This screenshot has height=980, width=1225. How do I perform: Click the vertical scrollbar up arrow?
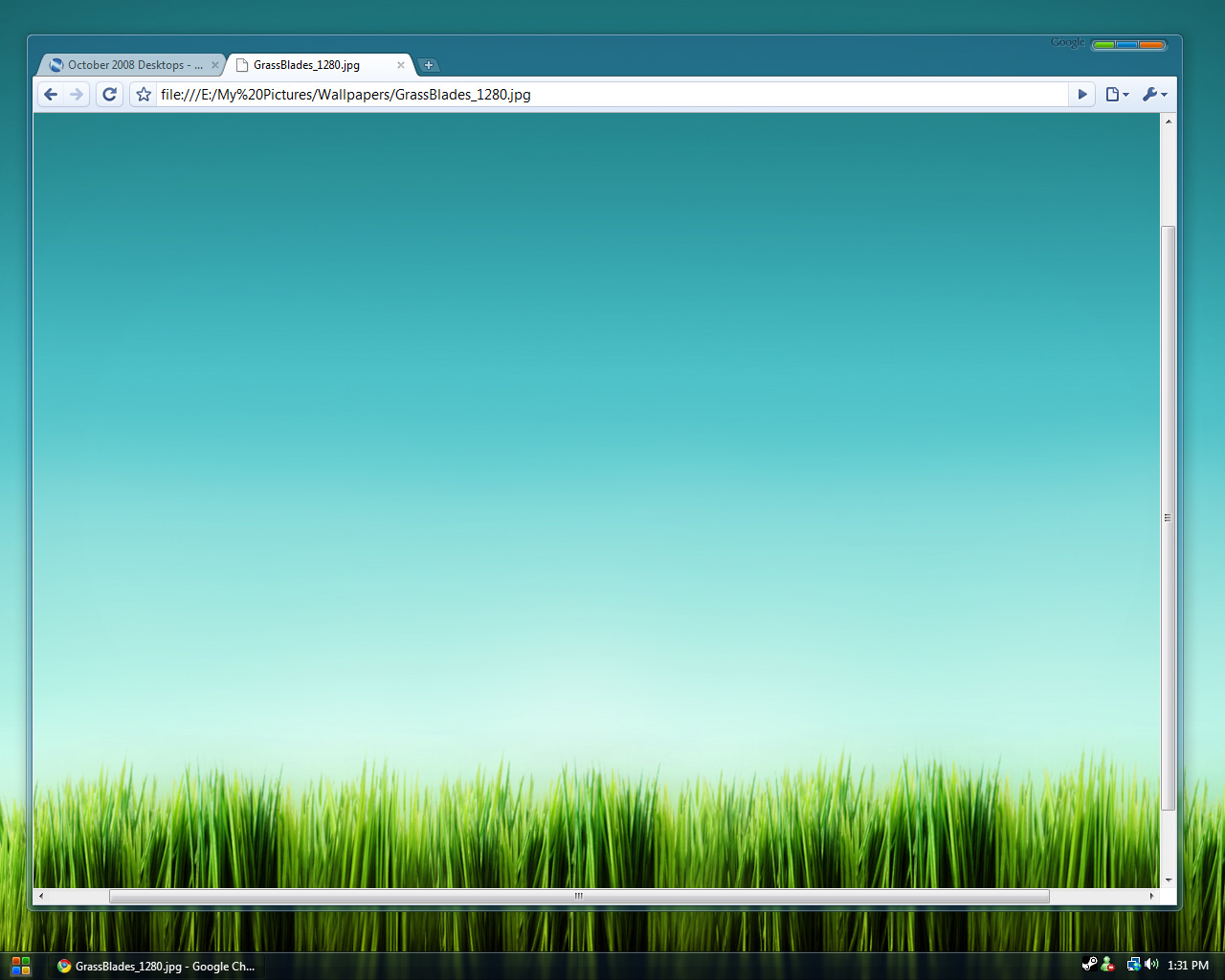click(1168, 122)
